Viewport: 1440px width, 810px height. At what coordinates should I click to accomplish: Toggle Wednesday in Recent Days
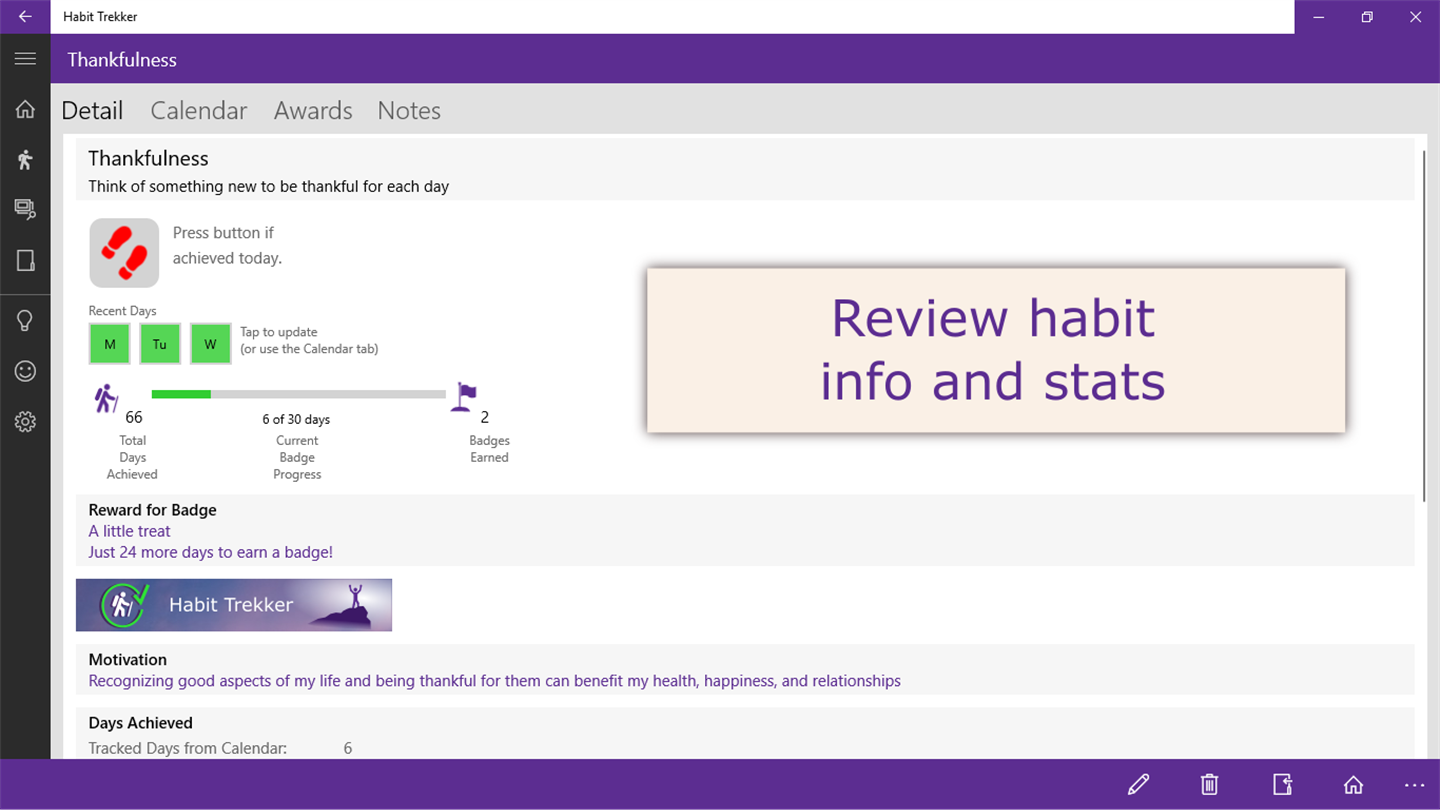coord(210,344)
